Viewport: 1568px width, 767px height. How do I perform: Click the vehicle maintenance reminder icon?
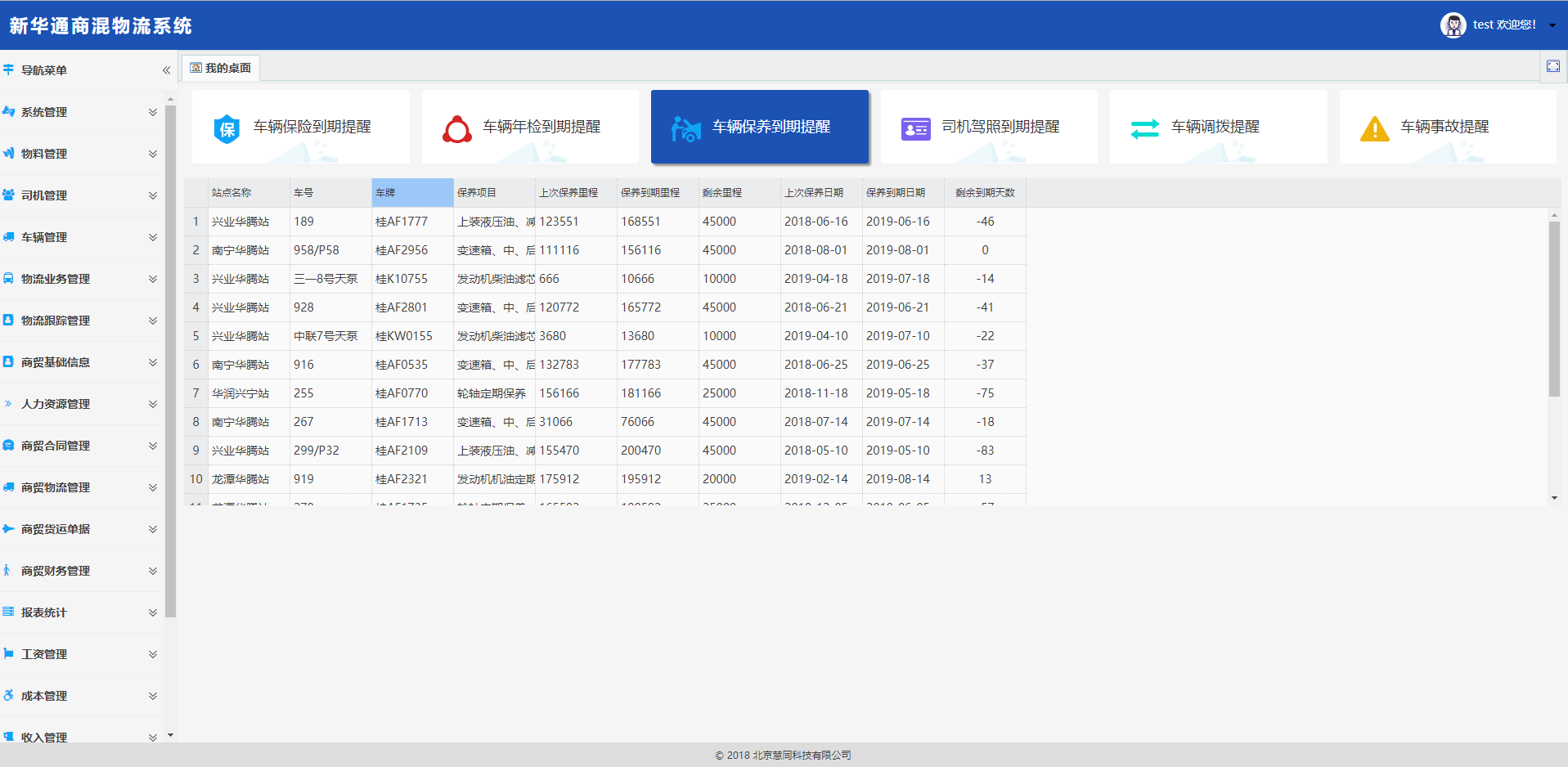tap(685, 128)
